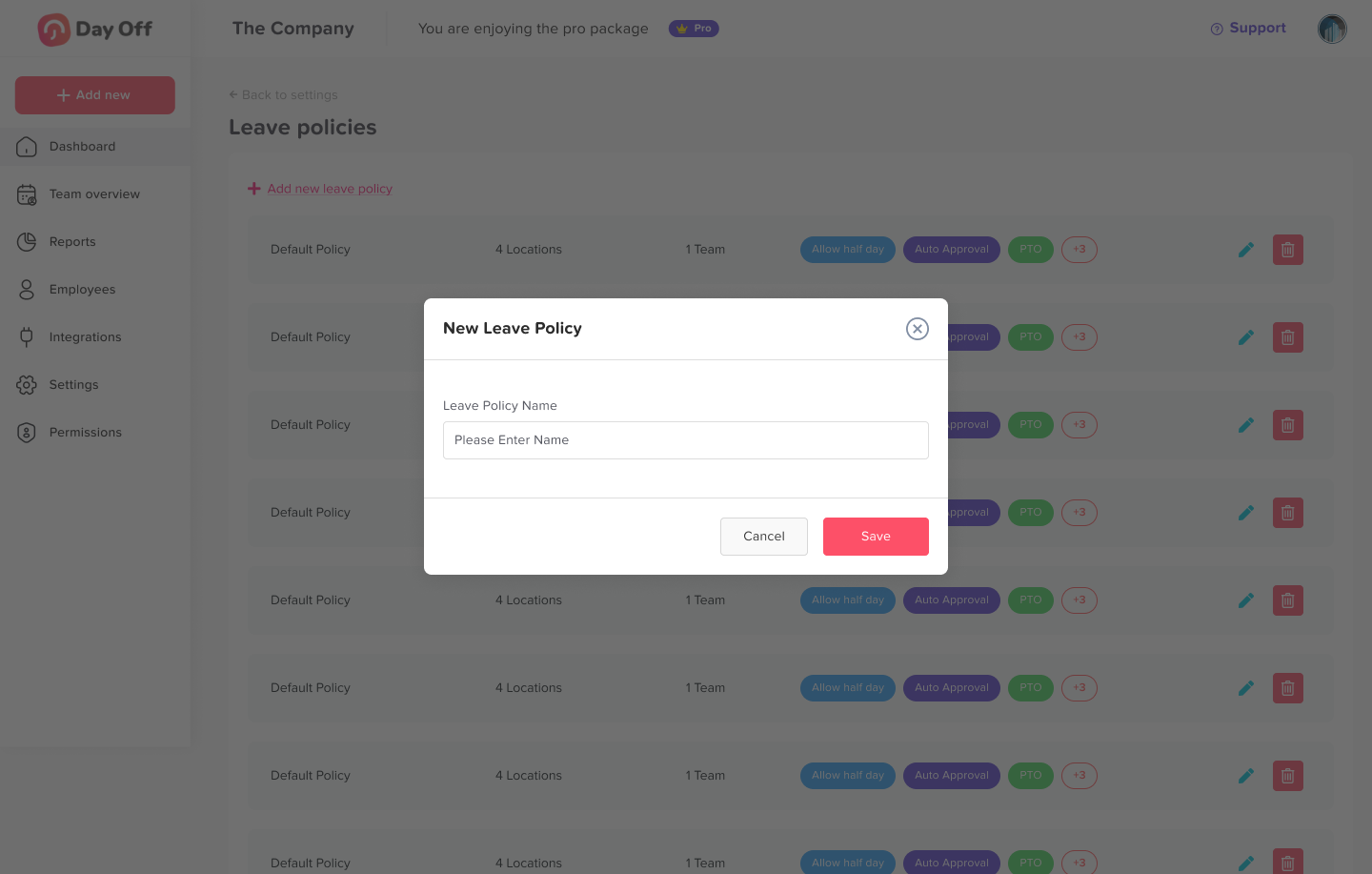Click the Settings gear icon
This screenshot has width=1372, height=874.
point(27,385)
